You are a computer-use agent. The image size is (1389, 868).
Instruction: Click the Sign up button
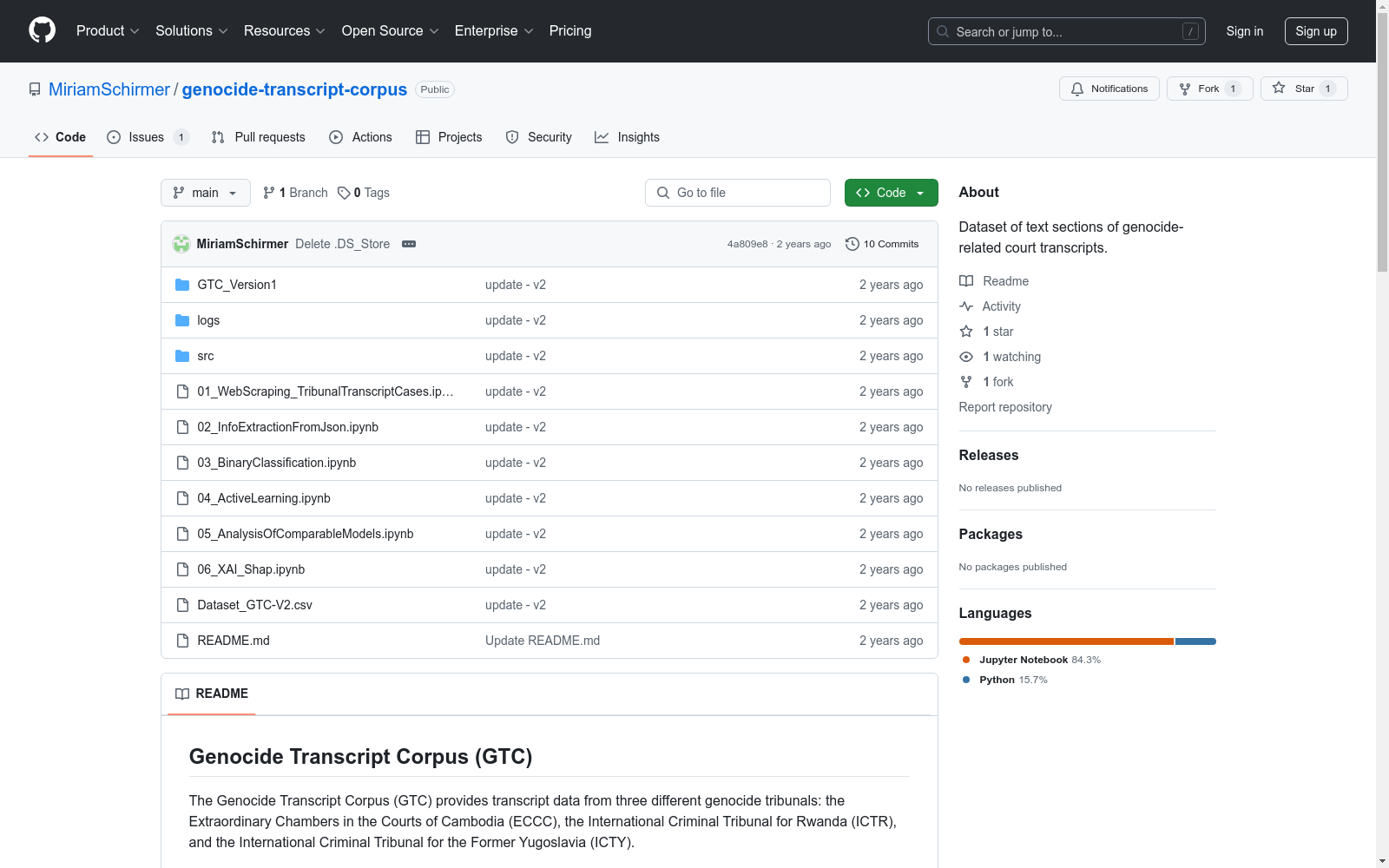1316,31
